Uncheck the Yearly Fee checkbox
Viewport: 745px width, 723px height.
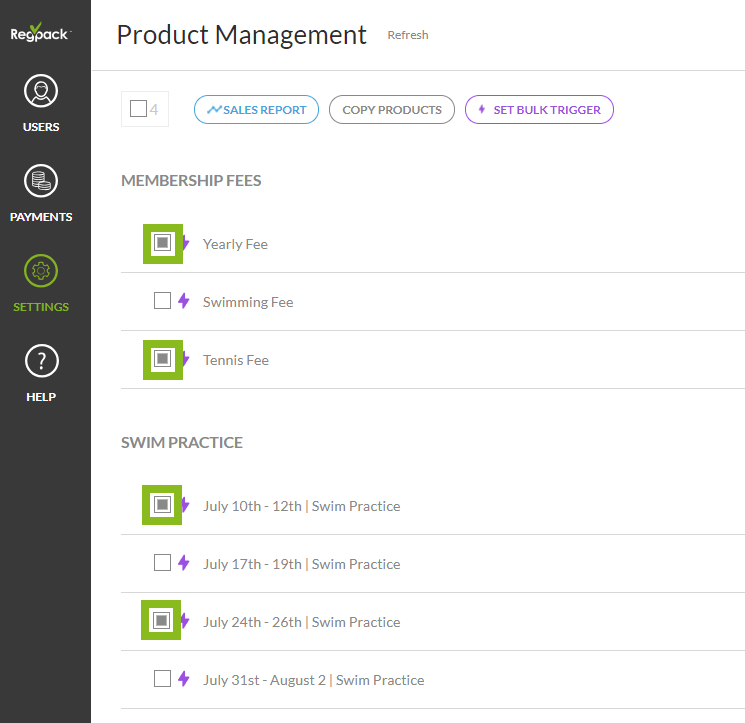tap(163, 243)
